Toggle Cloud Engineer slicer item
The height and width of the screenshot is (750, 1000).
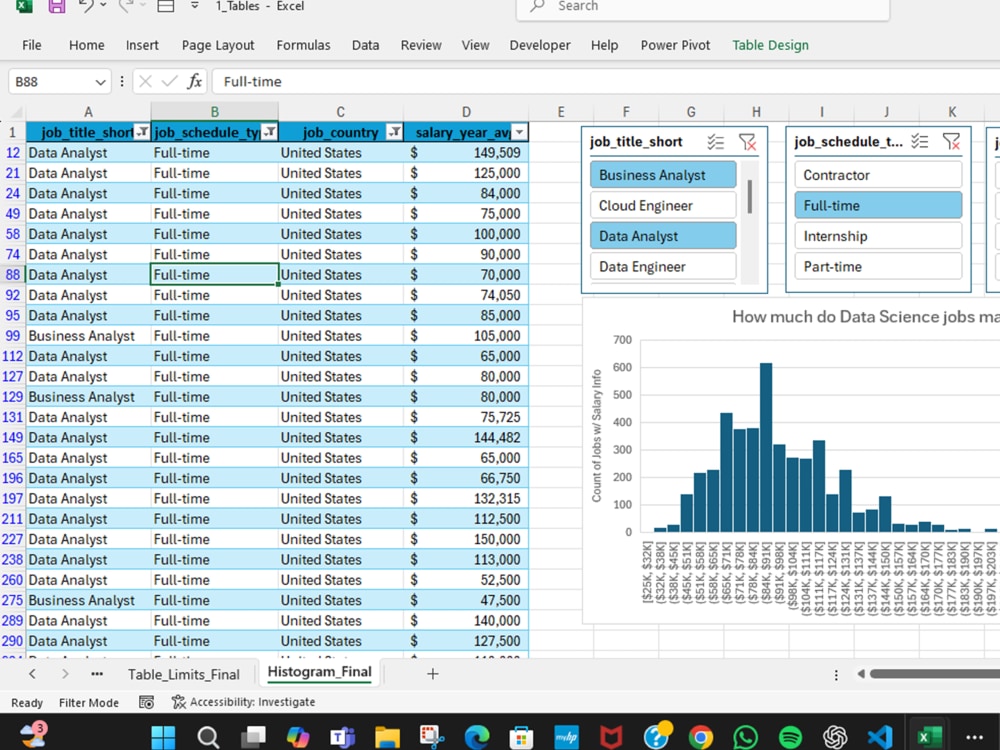(x=663, y=205)
